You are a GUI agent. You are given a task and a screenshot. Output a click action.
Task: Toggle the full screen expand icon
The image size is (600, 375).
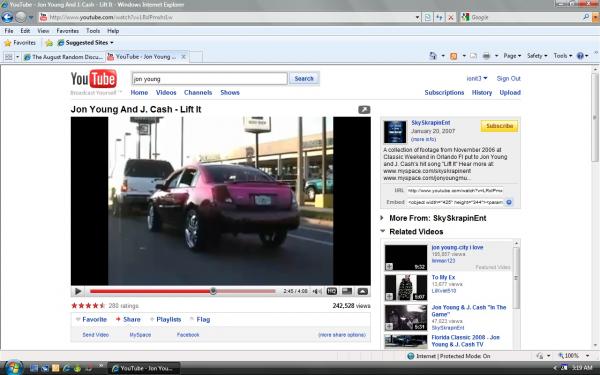click(x=362, y=291)
